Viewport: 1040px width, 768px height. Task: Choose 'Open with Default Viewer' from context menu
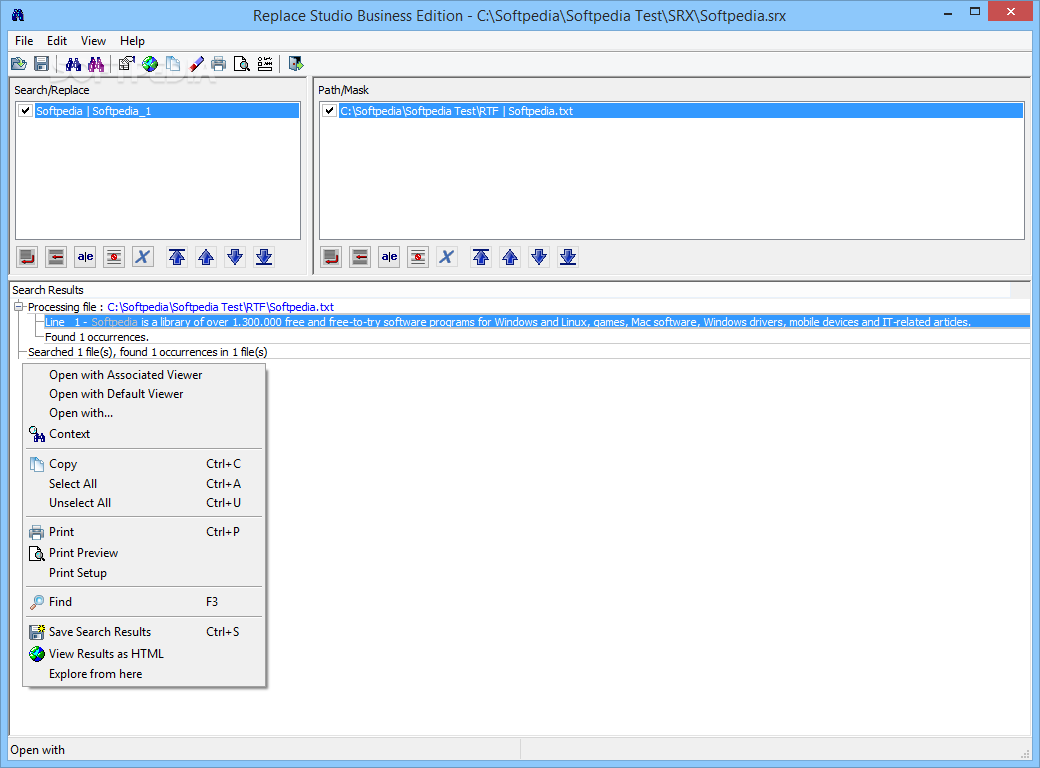(x=144, y=394)
